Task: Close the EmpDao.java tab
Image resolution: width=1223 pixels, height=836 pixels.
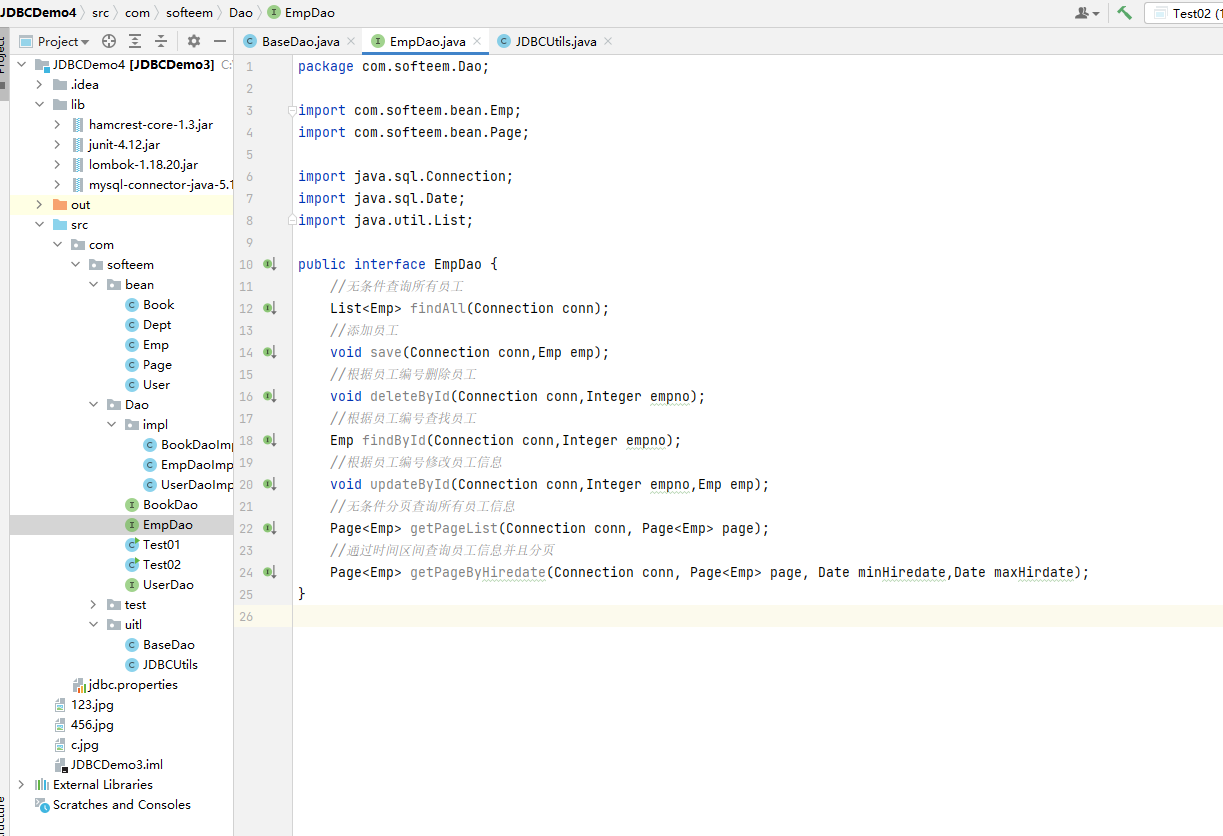Action: point(477,42)
